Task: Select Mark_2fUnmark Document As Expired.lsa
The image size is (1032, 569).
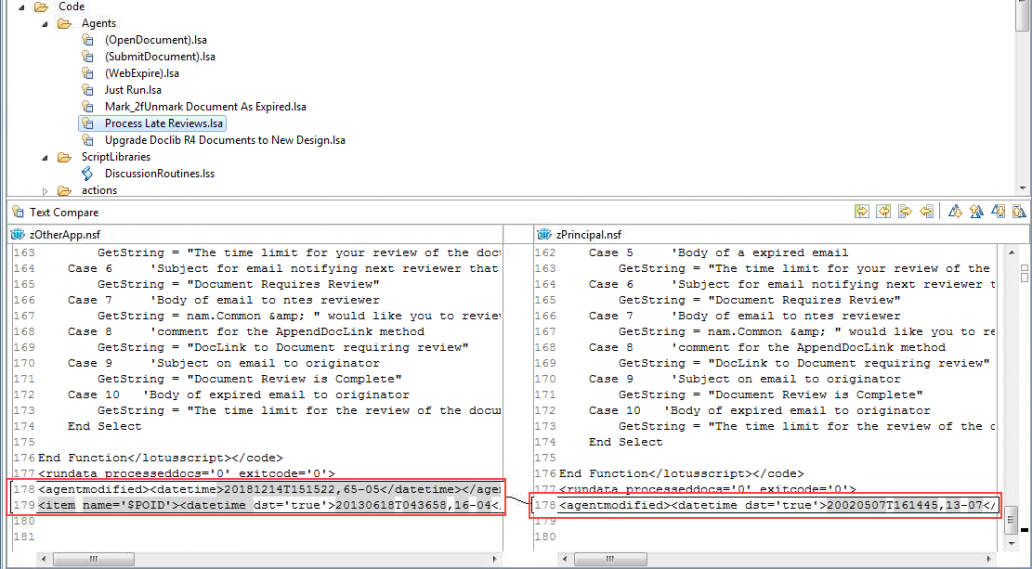Action: coord(205,106)
